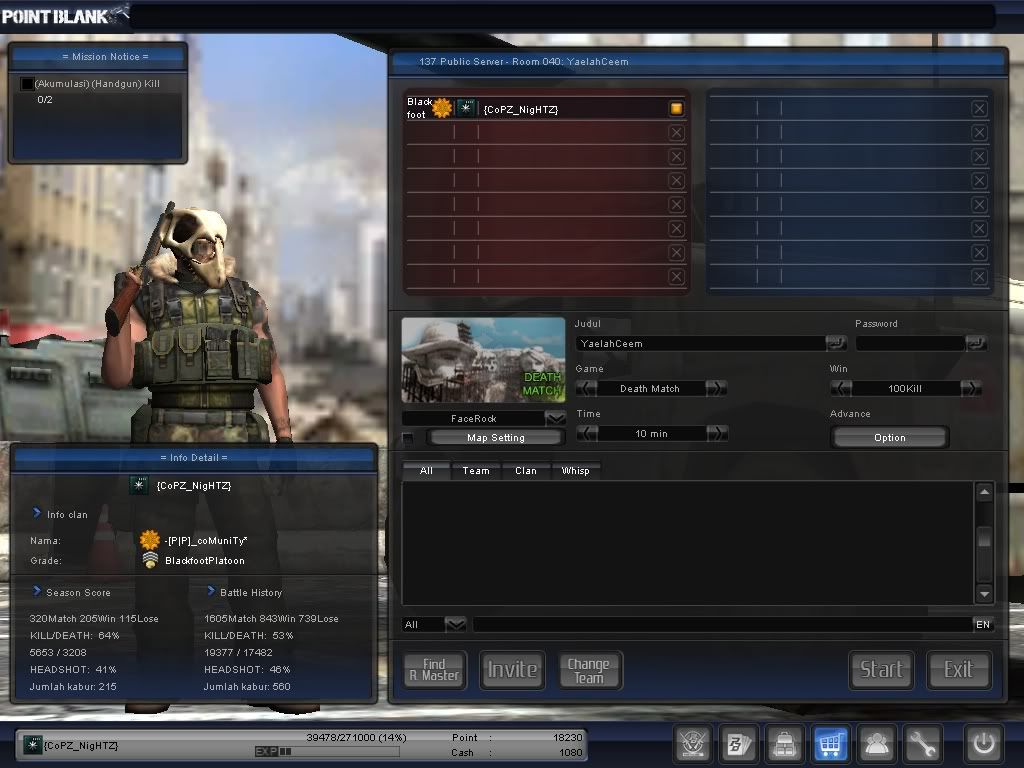The height and width of the screenshot is (768, 1024).
Task: Close the fifth red team slot
Action: (677, 204)
